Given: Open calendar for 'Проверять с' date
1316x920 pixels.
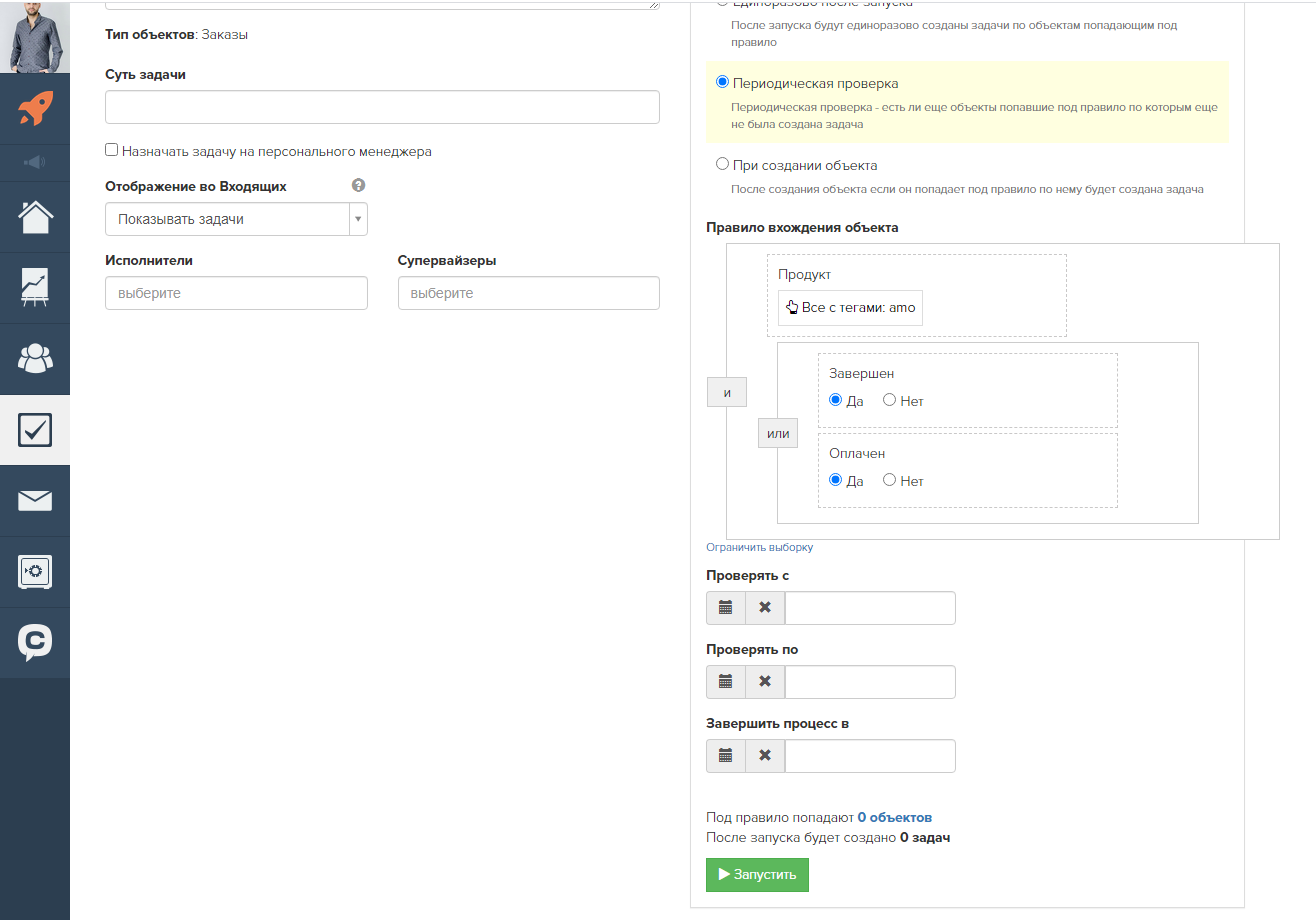Looking at the screenshot, I should tap(726, 608).
